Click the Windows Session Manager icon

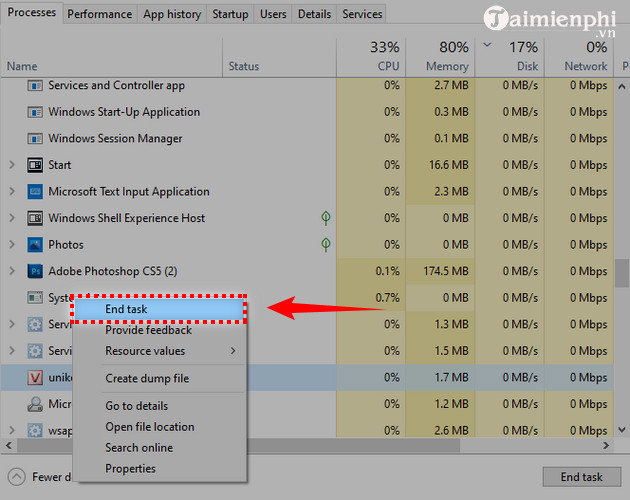click(x=34, y=139)
